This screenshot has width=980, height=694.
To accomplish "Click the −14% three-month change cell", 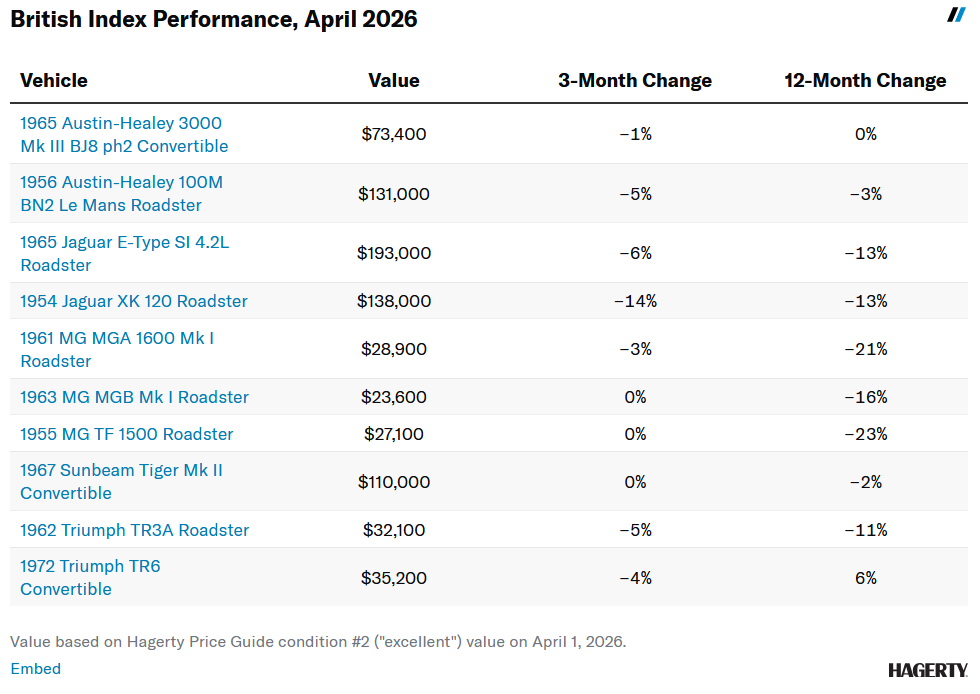I will tap(635, 301).
